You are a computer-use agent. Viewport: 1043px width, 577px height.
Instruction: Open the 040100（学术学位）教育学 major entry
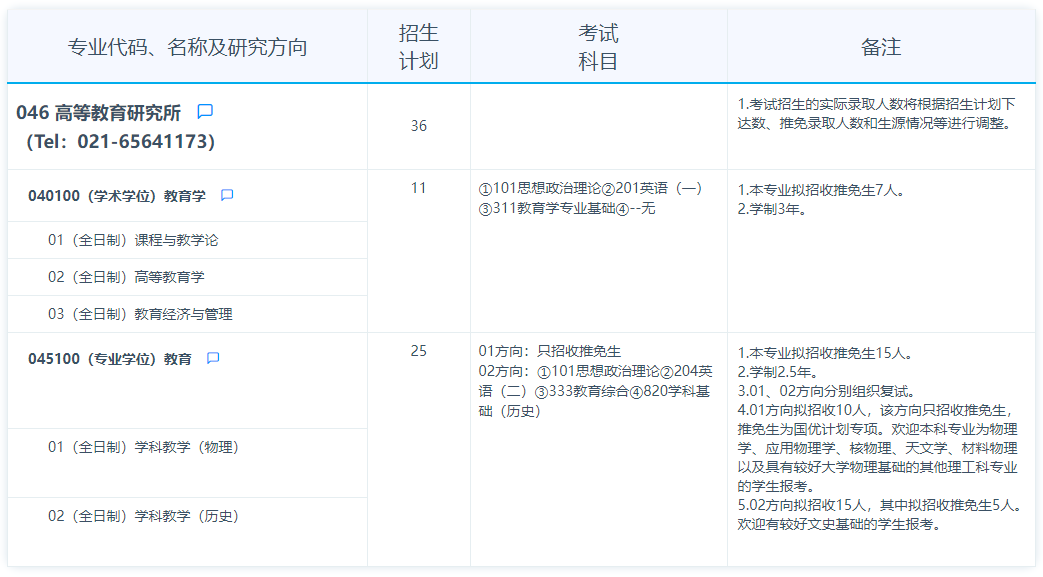(117, 196)
